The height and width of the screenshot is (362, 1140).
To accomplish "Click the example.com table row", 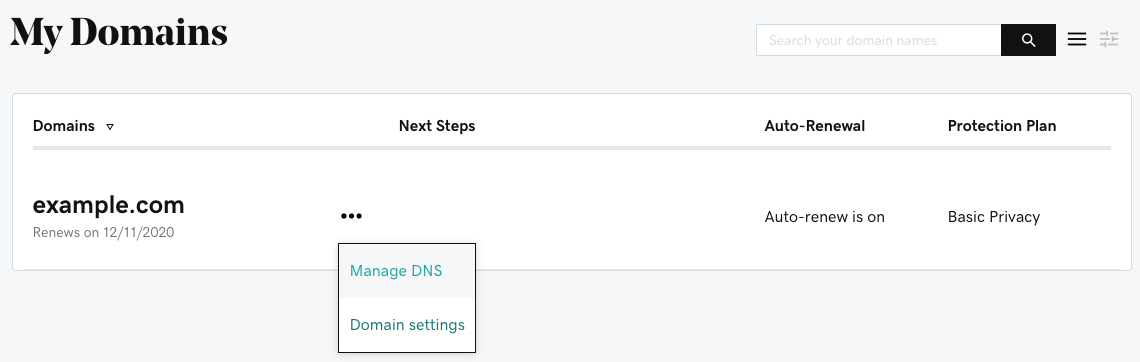I will 571,216.
